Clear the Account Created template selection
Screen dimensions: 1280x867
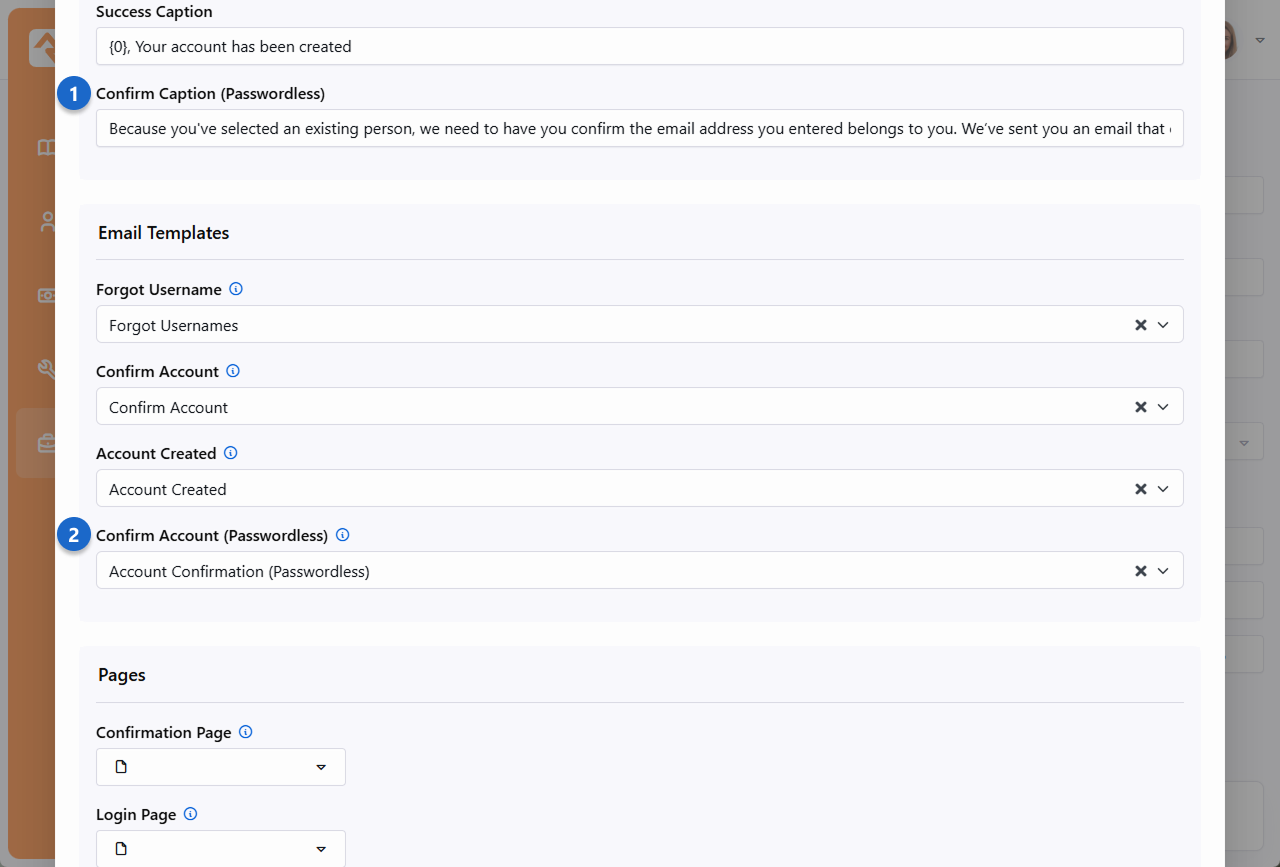tap(1141, 489)
